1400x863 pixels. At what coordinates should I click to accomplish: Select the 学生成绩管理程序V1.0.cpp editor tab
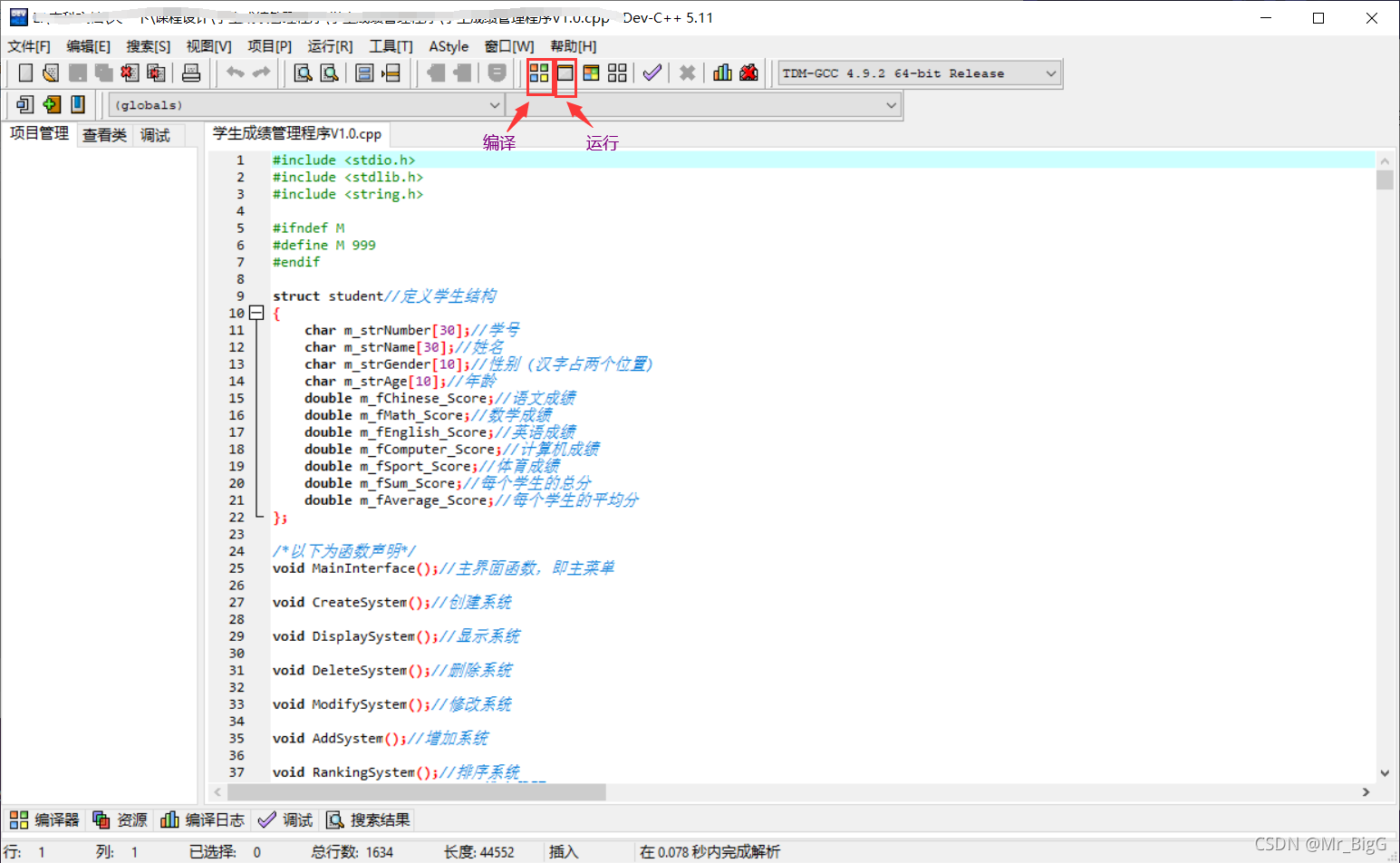[297, 134]
